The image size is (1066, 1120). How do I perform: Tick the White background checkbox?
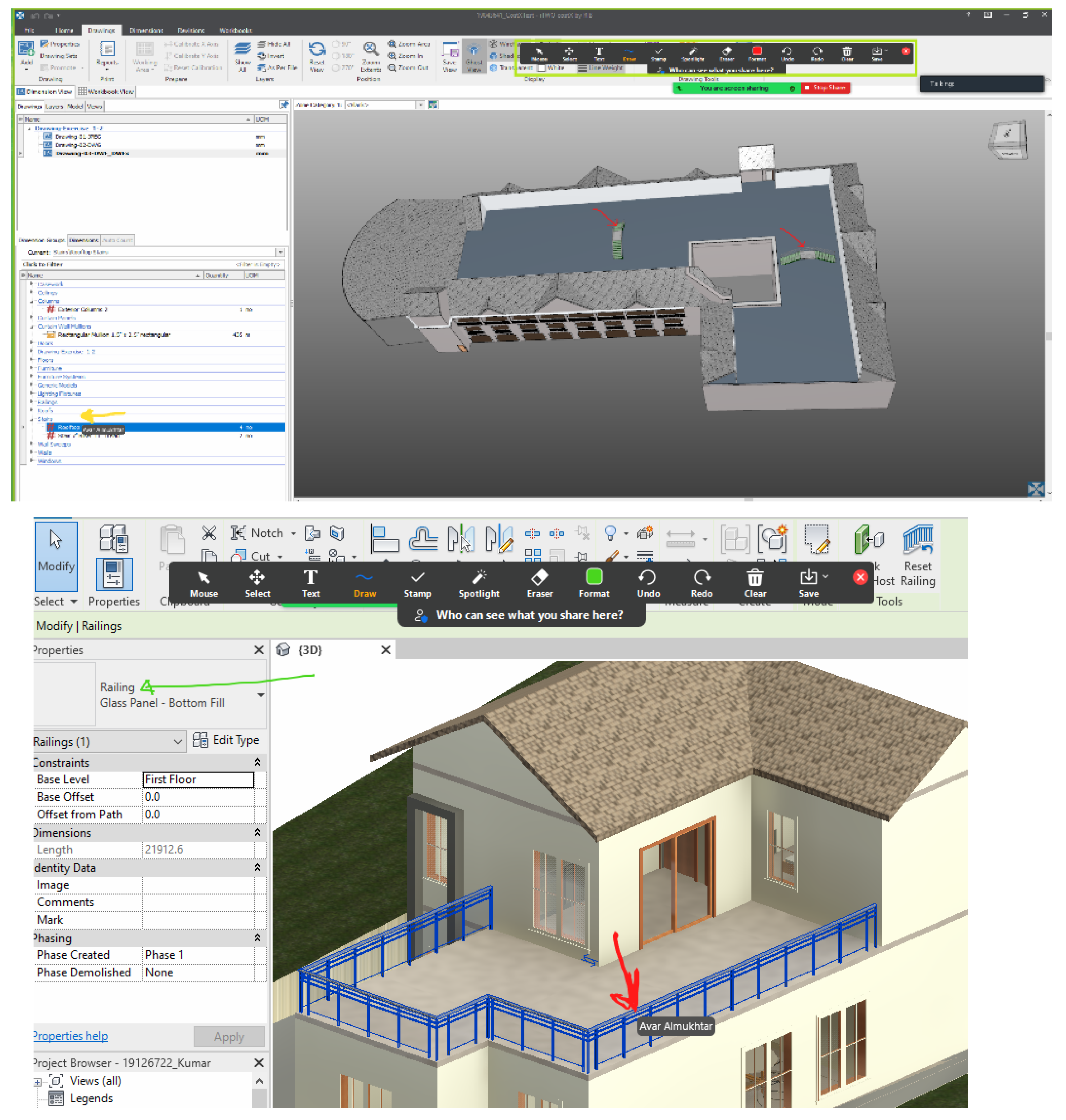542,68
